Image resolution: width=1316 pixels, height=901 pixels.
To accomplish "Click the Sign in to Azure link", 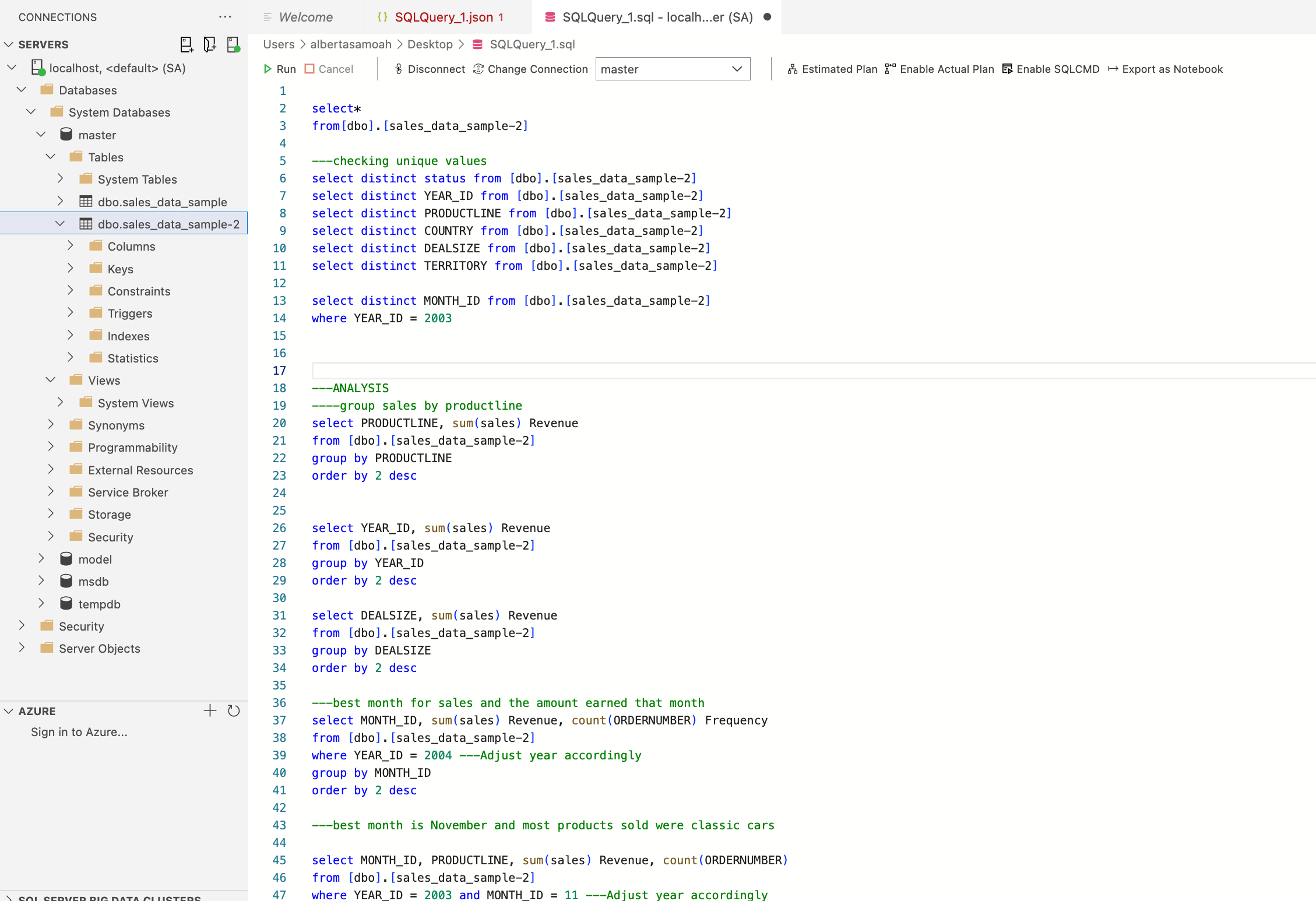I will click(79, 732).
